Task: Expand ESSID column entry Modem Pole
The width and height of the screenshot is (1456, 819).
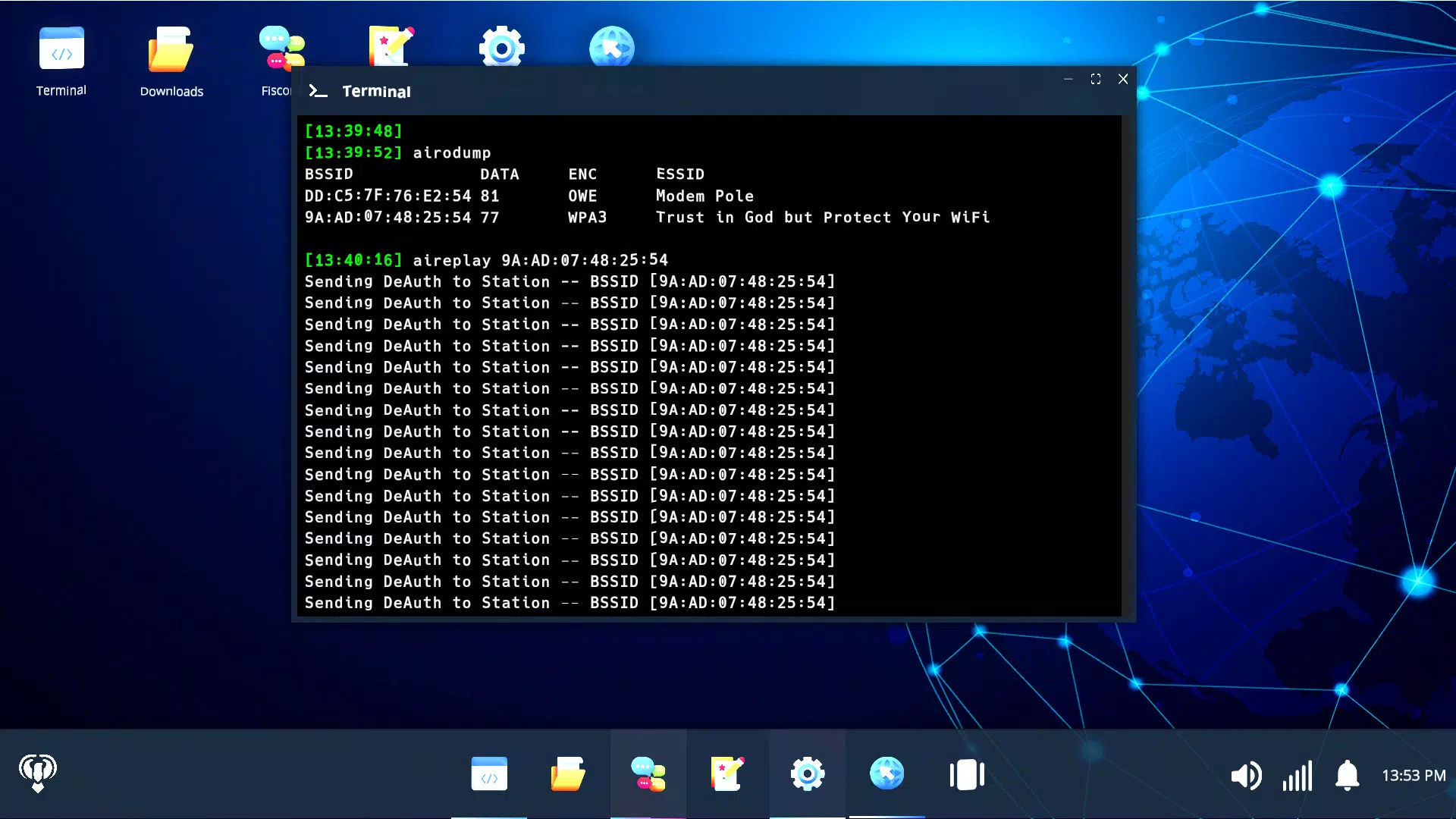Action: pos(704,196)
